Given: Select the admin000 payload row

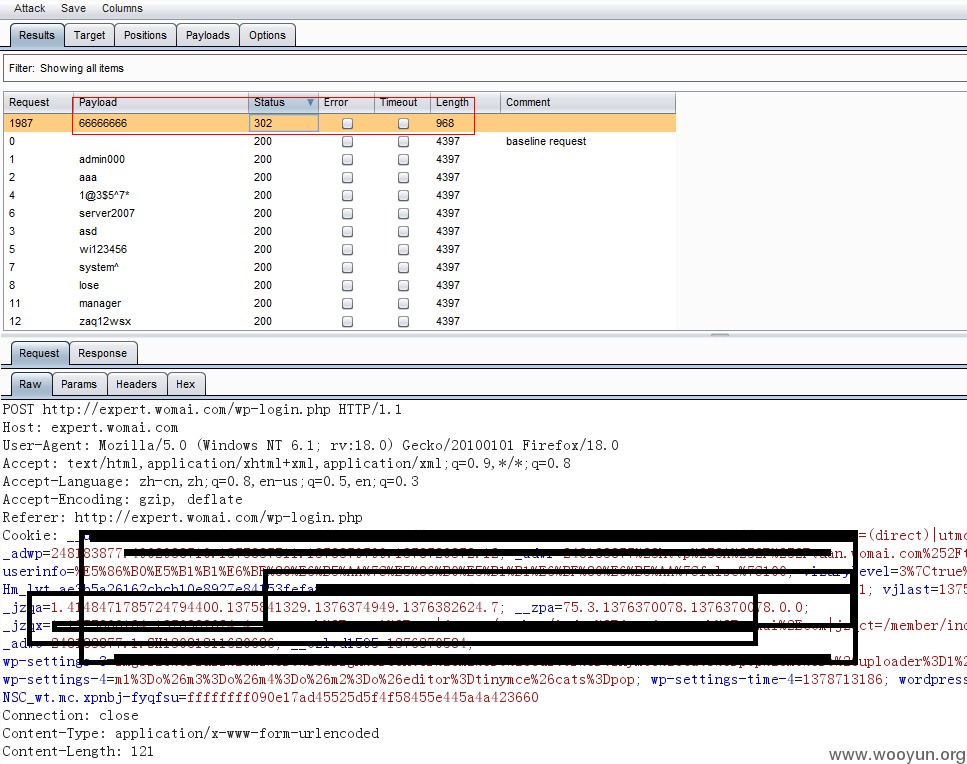Looking at the screenshot, I should click(x=340, y=159).
